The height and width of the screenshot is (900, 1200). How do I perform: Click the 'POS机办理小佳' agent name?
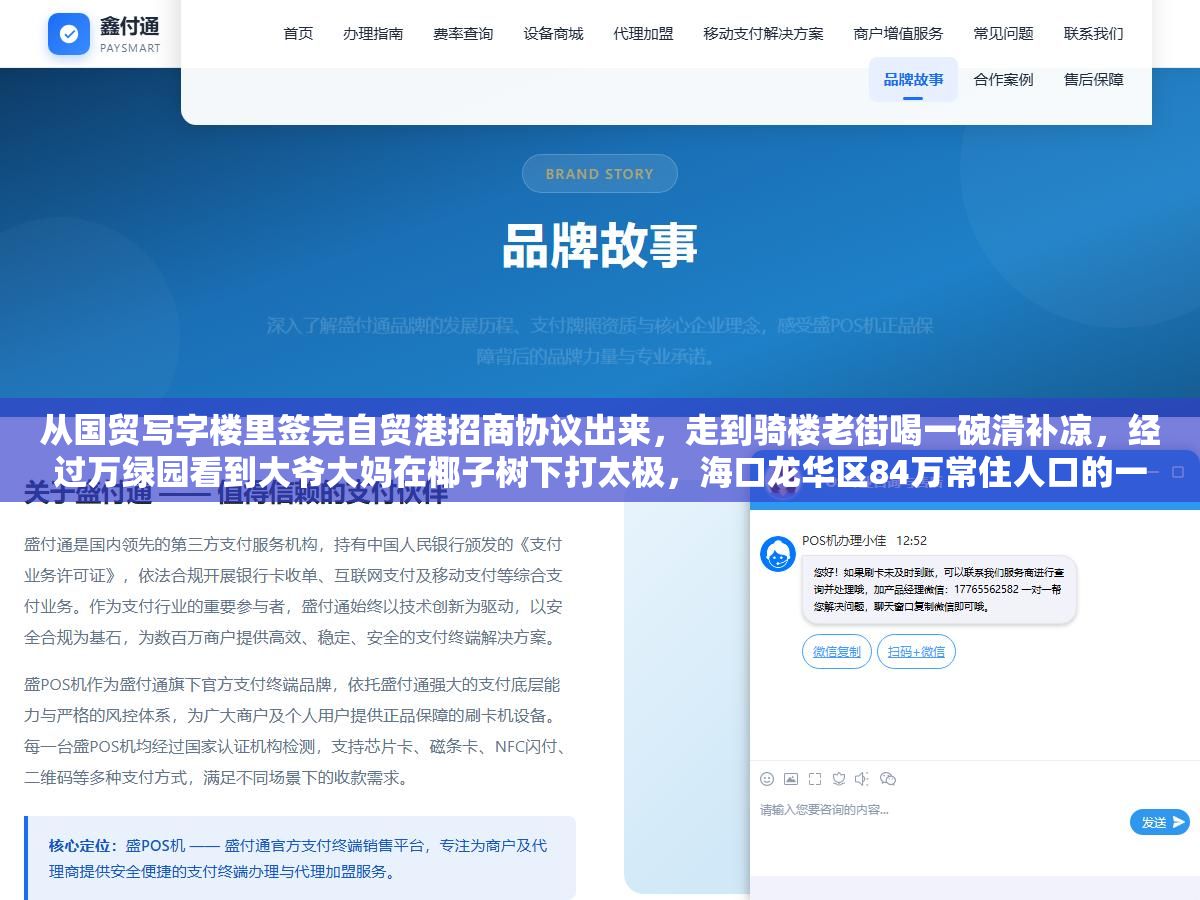(x=844, y=540)
